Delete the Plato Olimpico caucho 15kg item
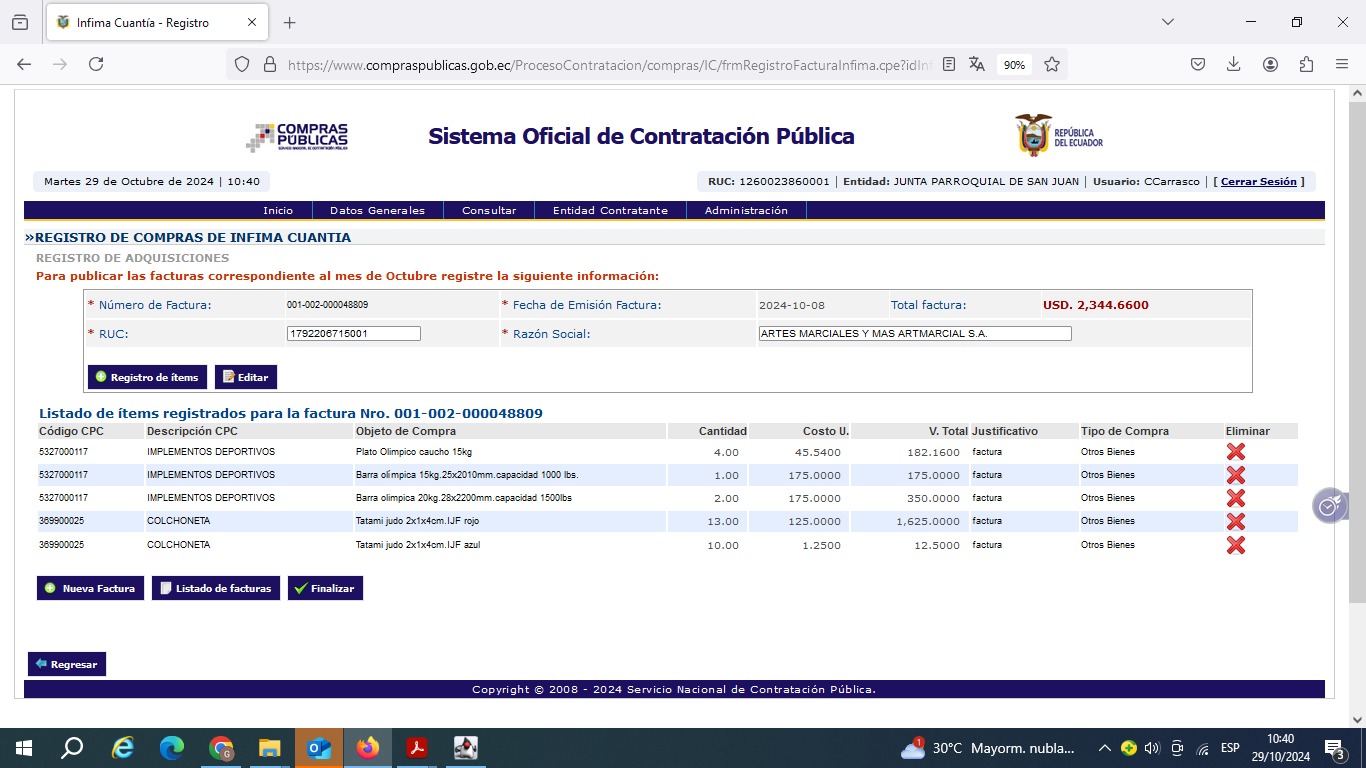The width and height of the screenshot is (1366, 768). click(x=1235, y=452)
